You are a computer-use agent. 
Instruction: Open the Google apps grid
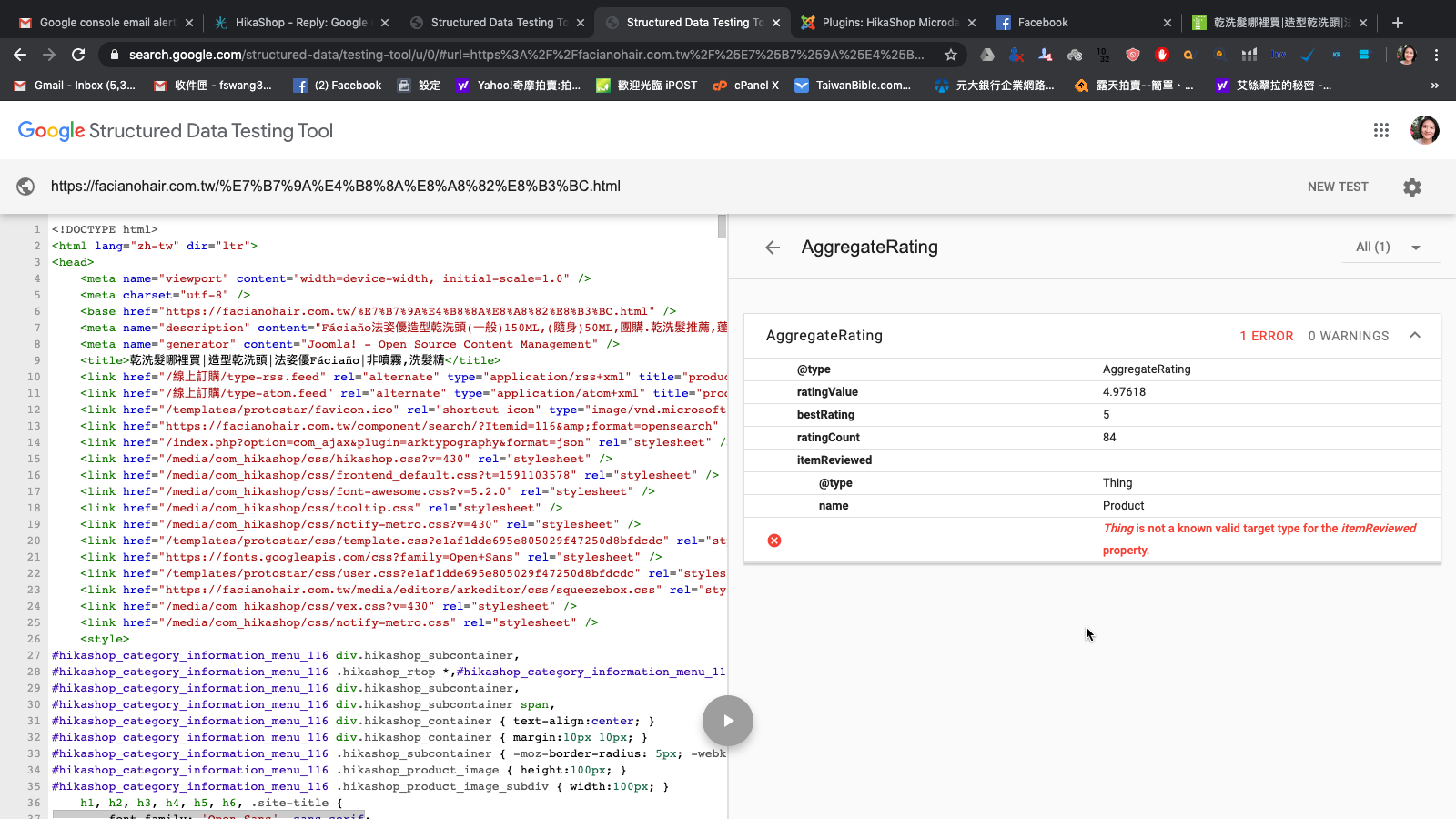[x=1380, y=131]
